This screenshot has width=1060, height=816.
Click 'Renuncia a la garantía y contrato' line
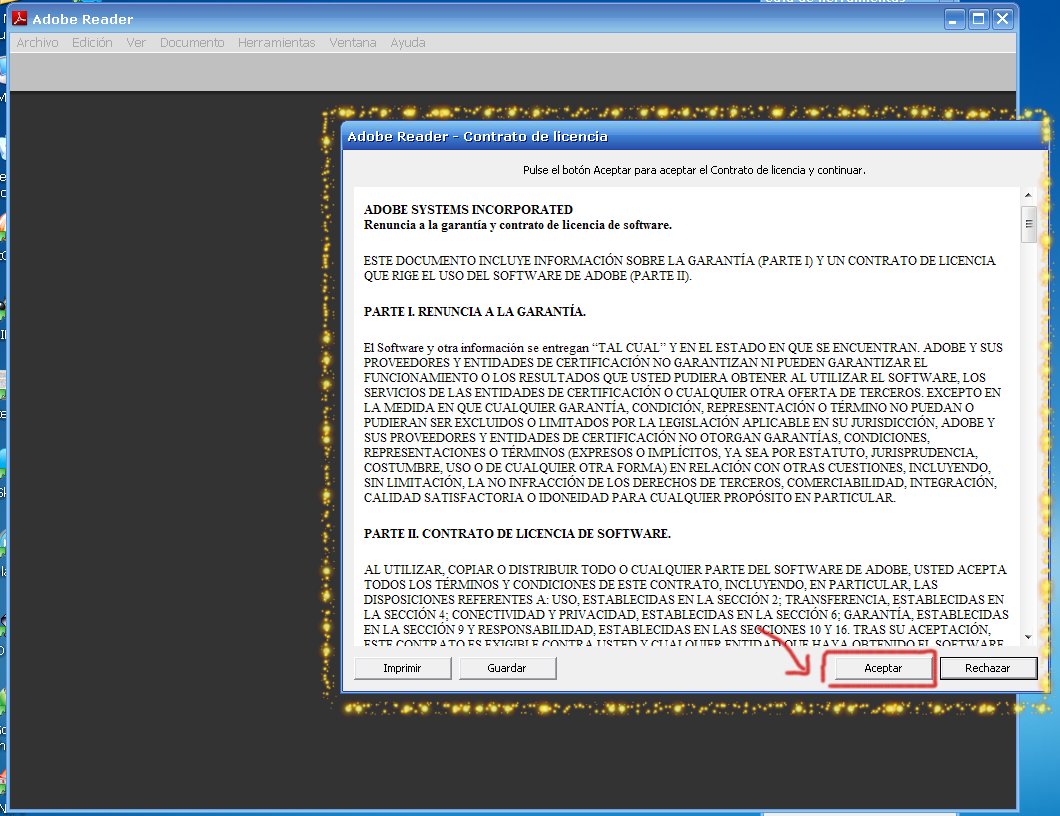click(x=518, y=225)
